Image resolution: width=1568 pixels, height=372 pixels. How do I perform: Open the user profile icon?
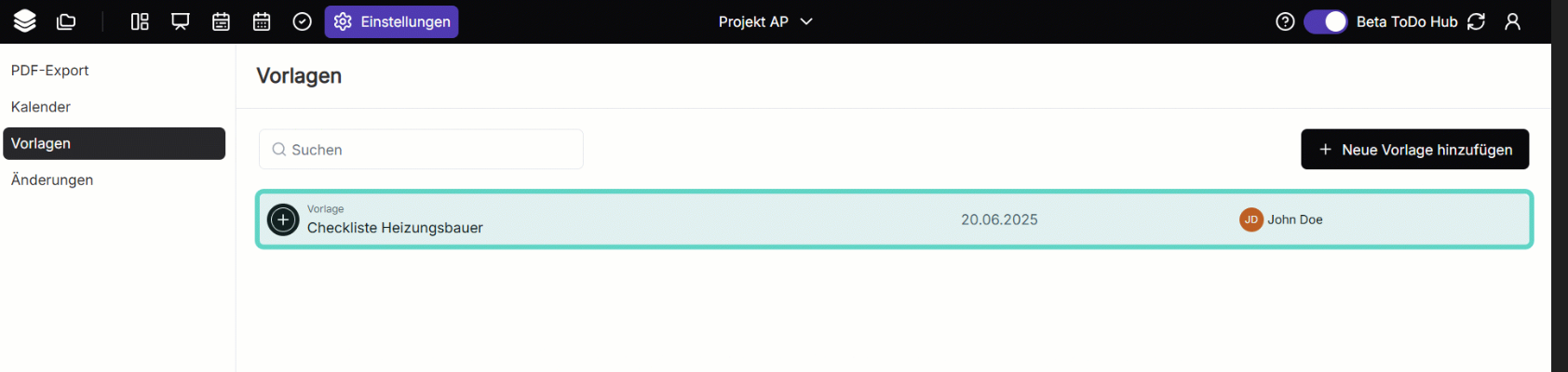[1512, 21]
